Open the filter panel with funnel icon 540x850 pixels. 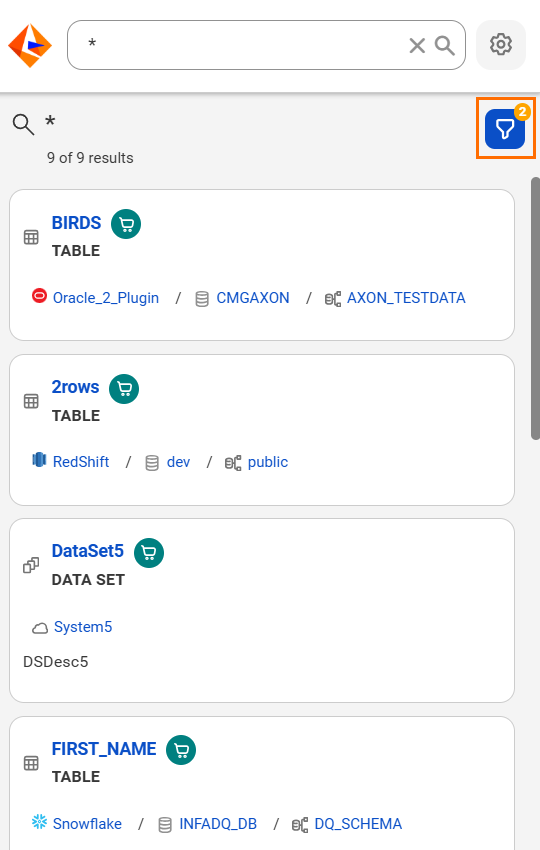click(505, 128)
